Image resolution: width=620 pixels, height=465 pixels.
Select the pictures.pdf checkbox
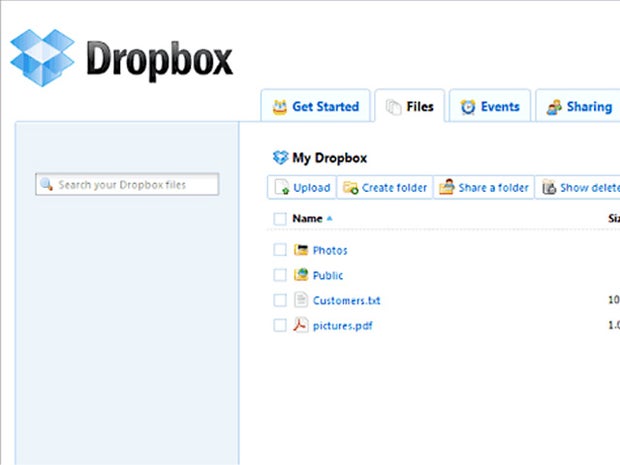coord(279,325)
